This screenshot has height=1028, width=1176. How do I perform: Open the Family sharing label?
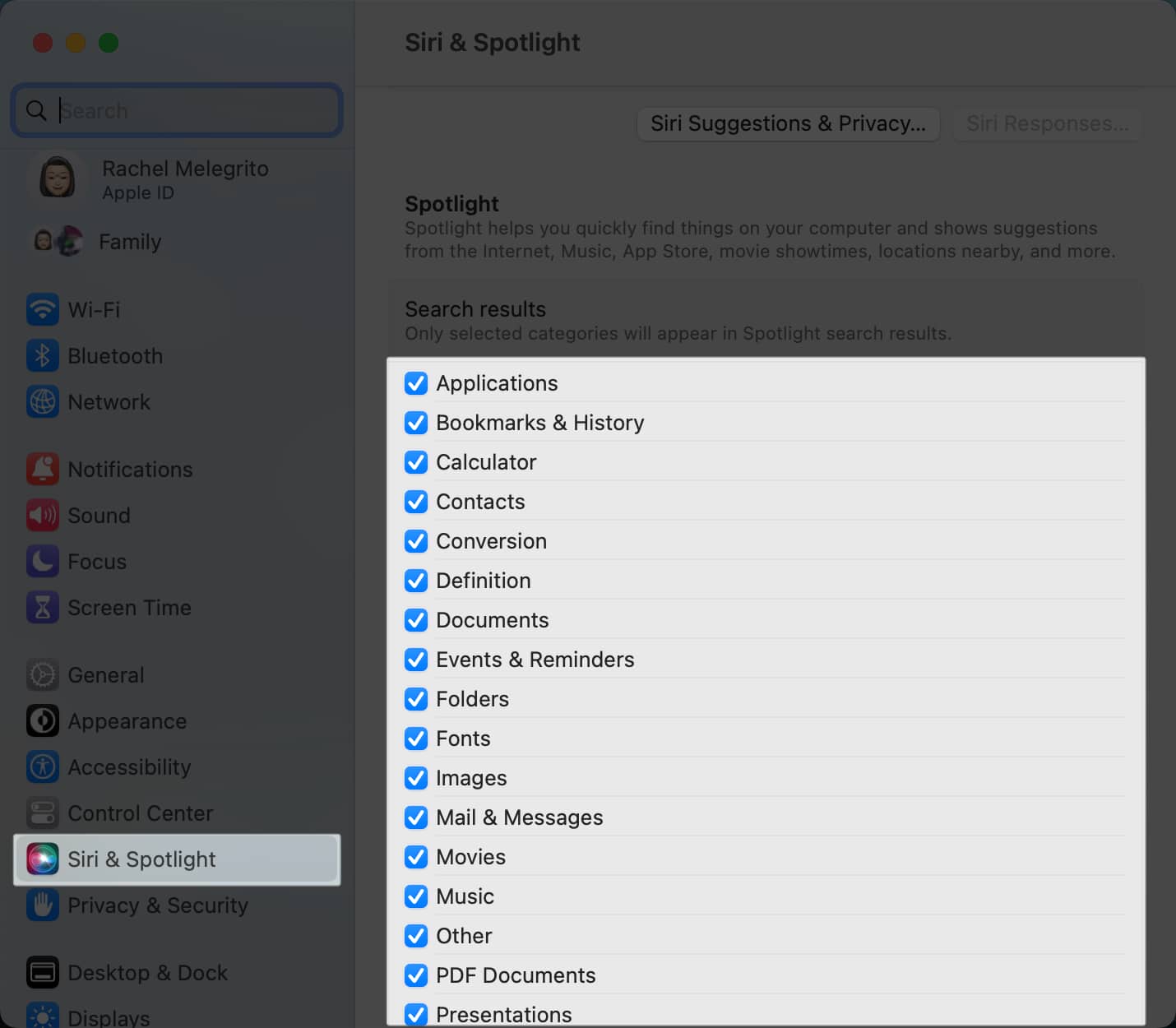130,242
